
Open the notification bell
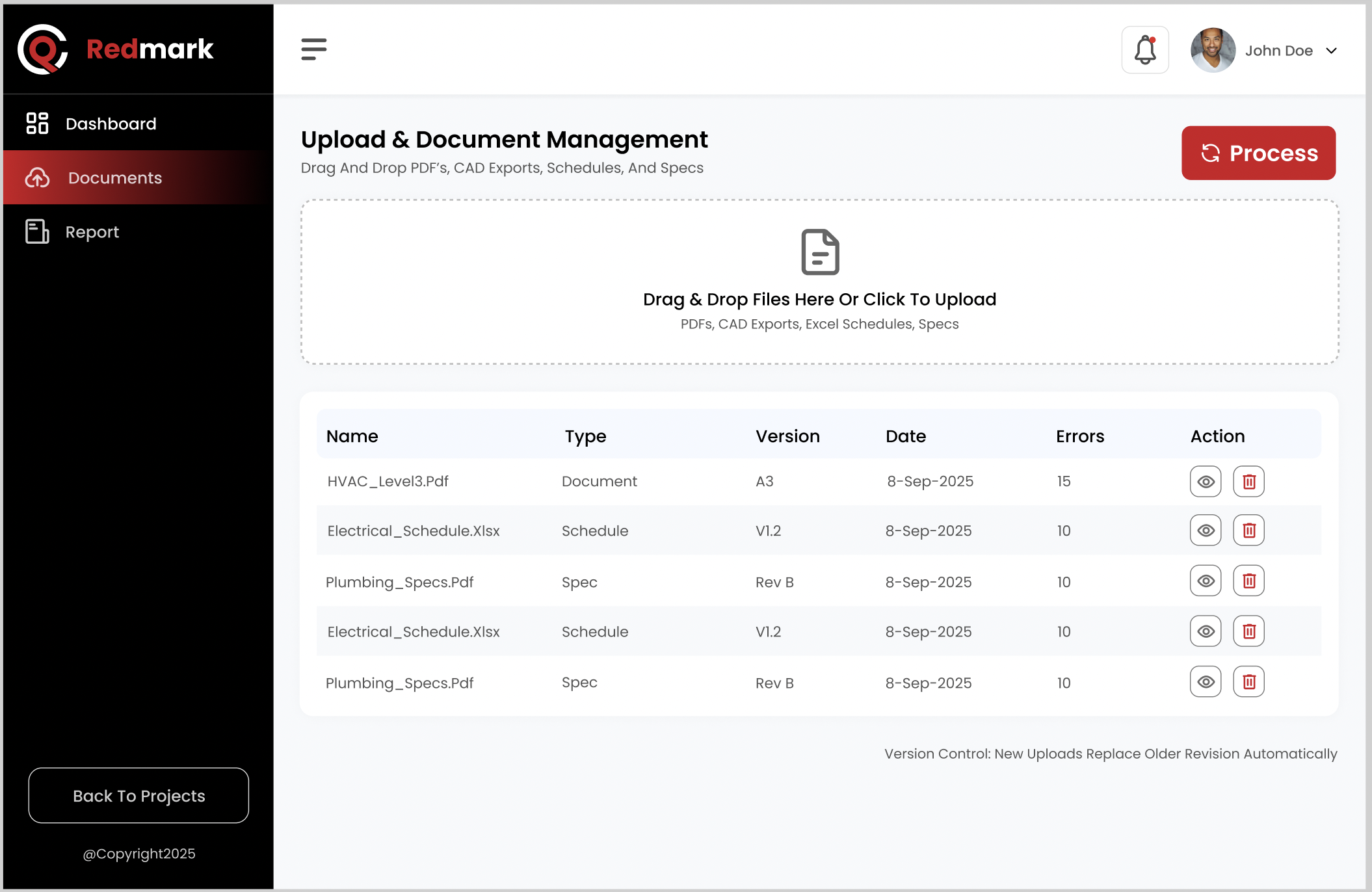(1145, 50)
